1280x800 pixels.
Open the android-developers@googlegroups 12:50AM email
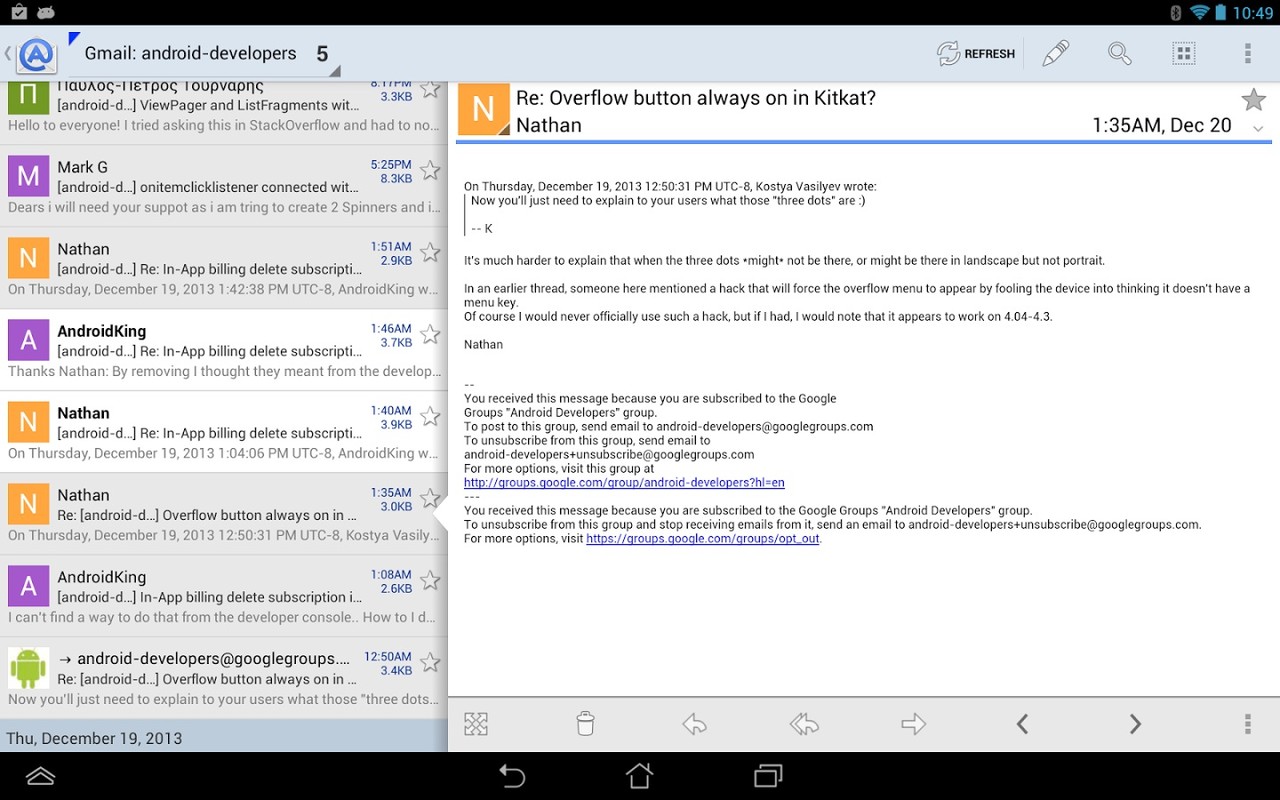[x=224, y=678]
